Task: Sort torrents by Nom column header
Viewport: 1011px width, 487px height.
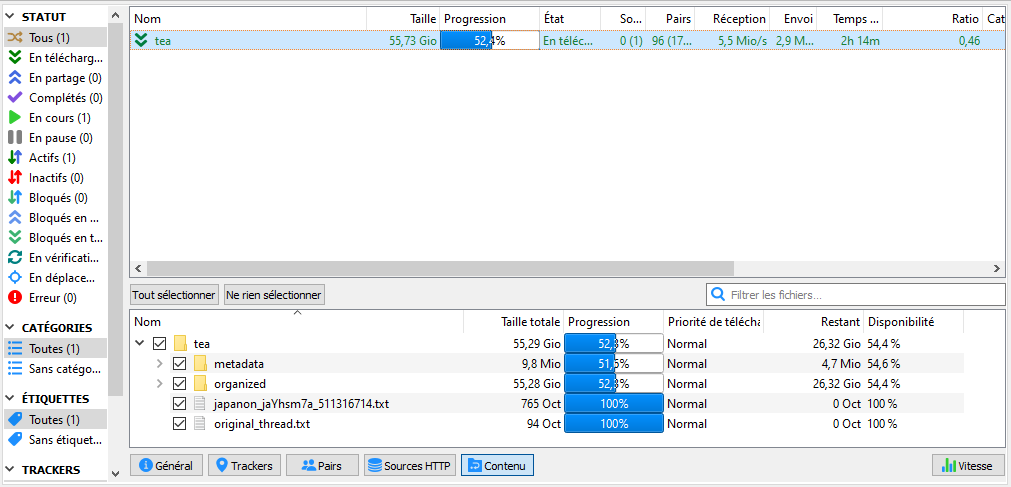Action: [x=248, y=19]
